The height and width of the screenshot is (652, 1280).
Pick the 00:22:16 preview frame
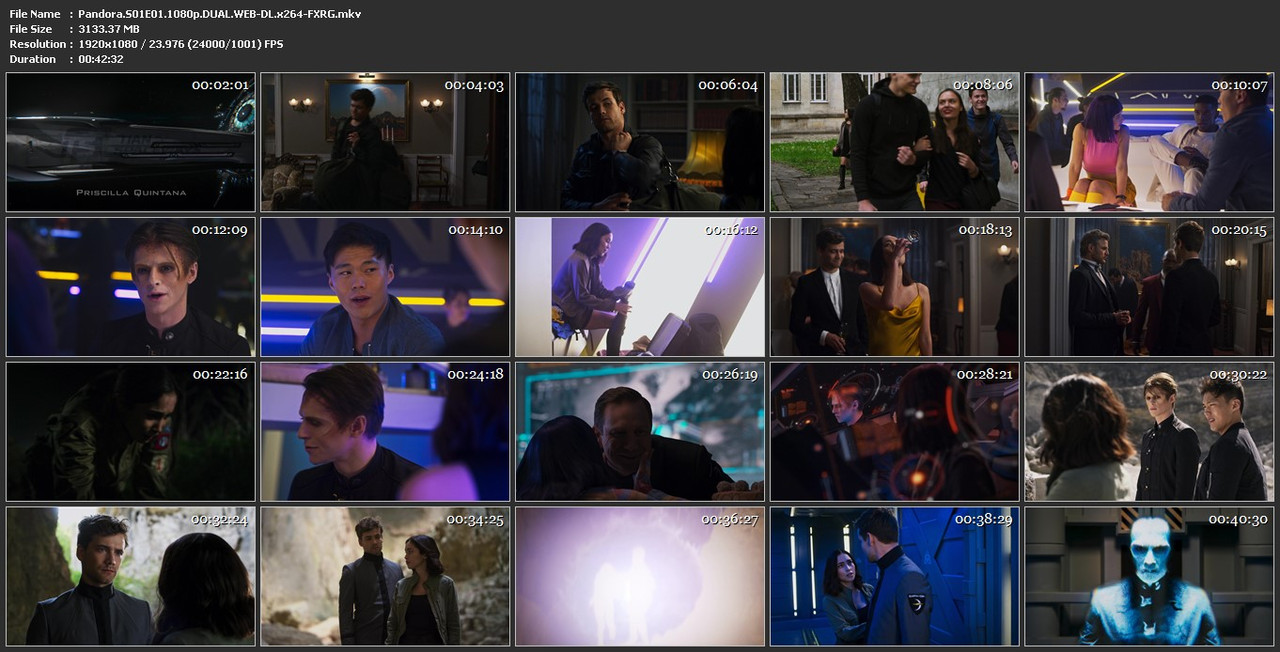pos(130,431)
